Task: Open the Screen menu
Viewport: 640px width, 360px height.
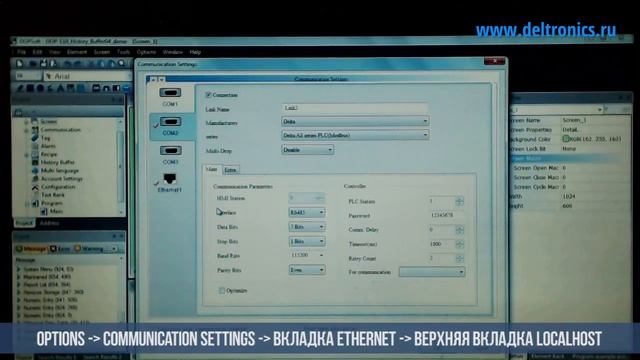Action: click(x=102, y=52)
